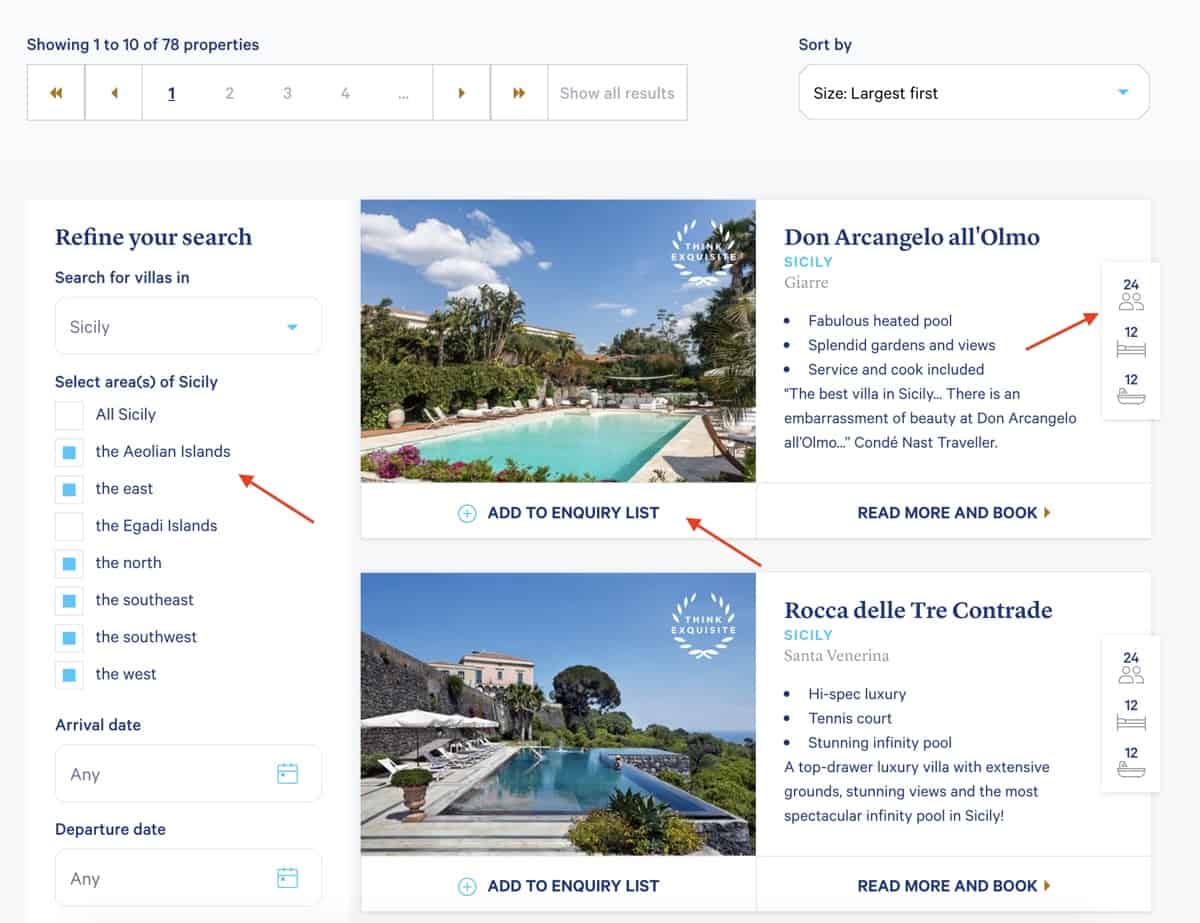Image resolution: width=1200 pixels, height=923 pixels.
Task: Add Rocca delle Tre Contrade to enquiry list
Action: (559, 885)
